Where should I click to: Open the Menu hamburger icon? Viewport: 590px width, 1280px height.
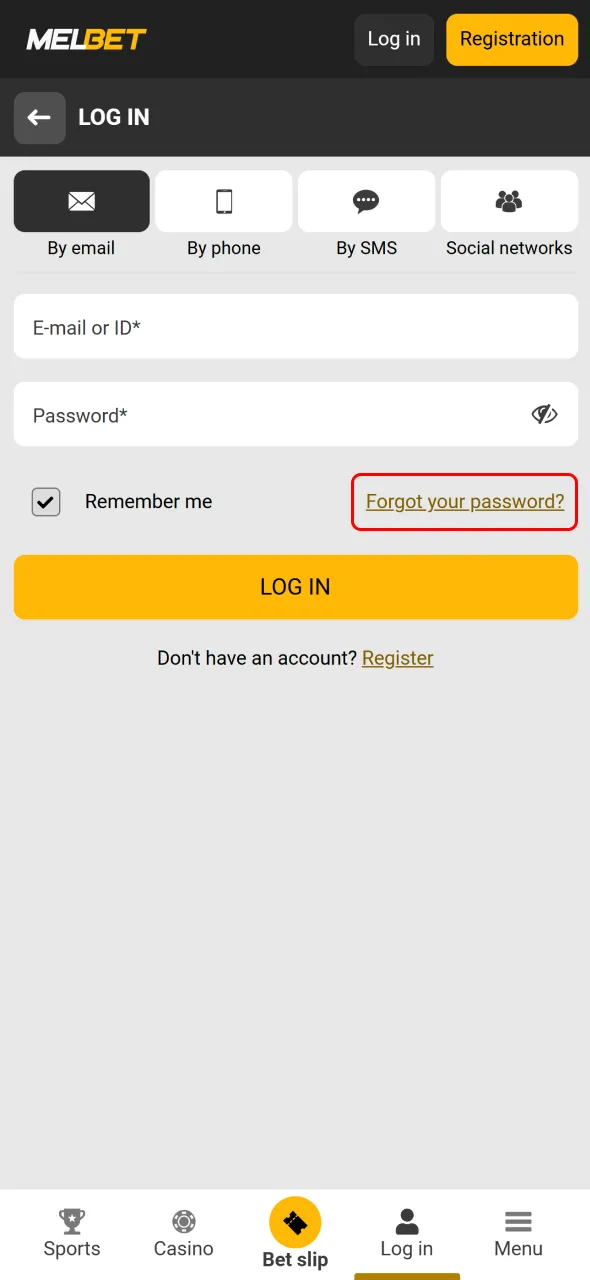coord(518,1220)
